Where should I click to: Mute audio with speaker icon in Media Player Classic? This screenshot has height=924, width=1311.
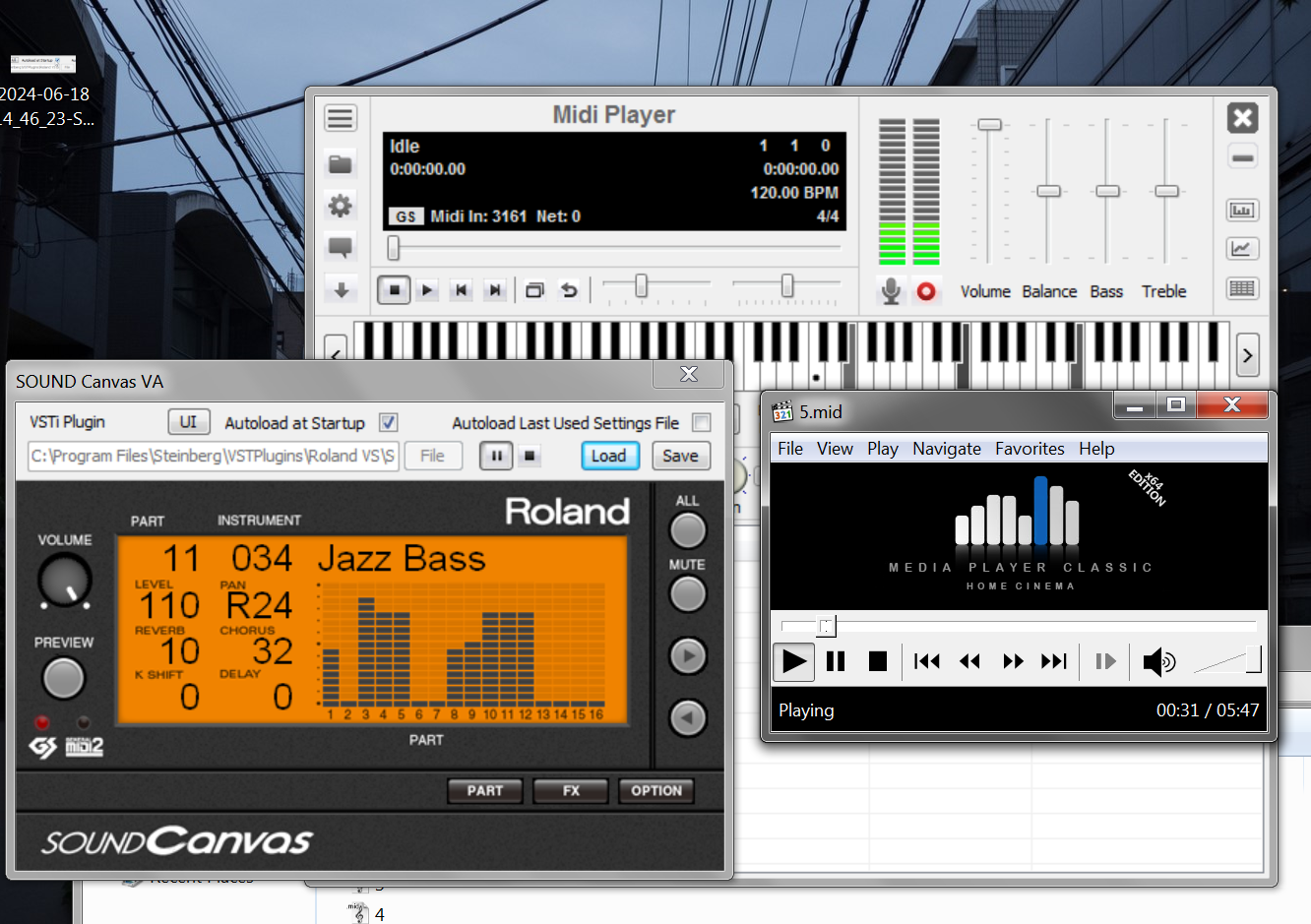point(1158,661)
